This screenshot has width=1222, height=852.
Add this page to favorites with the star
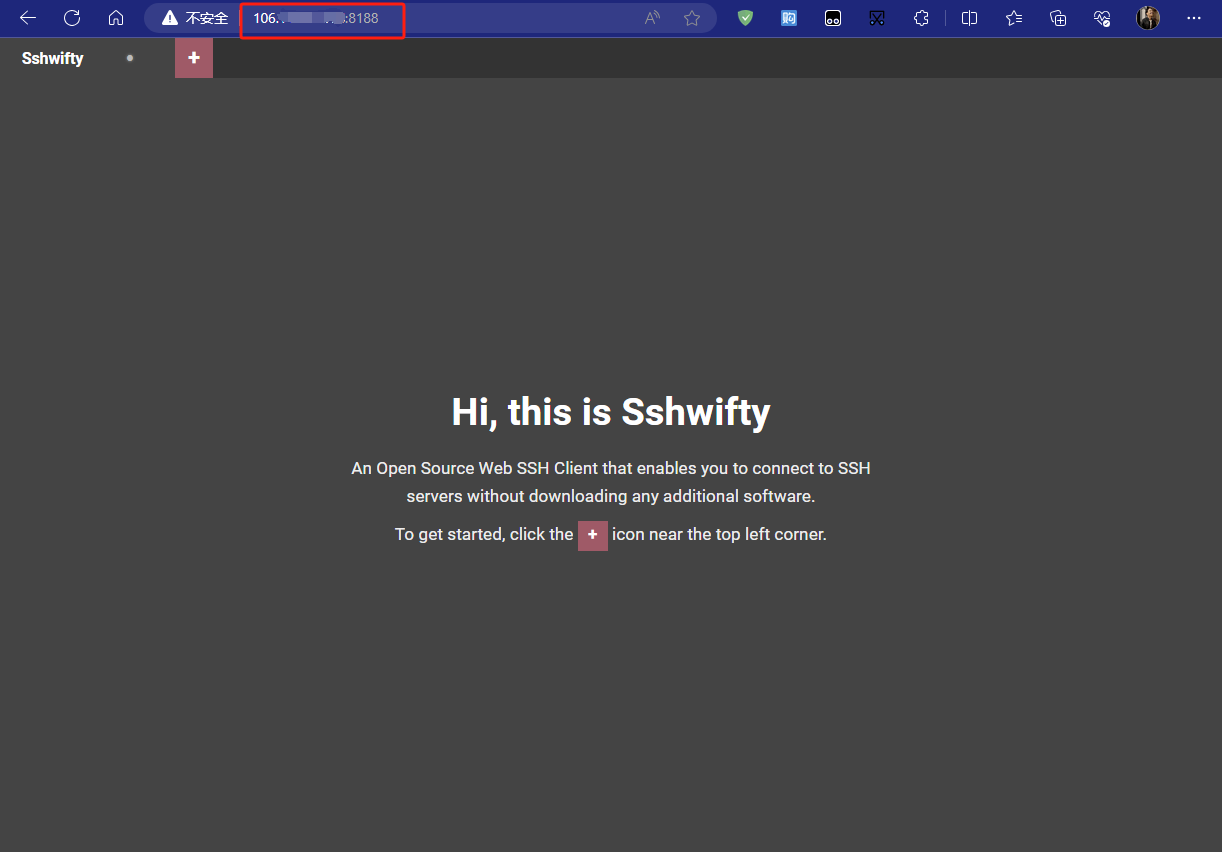(x=692, y=18)
